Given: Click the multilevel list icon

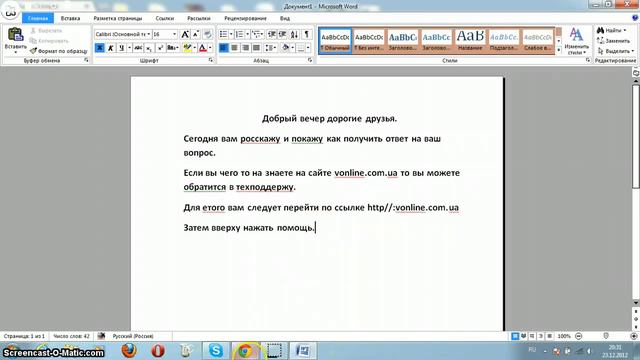Looking at the screenshot, I should 256,34.
